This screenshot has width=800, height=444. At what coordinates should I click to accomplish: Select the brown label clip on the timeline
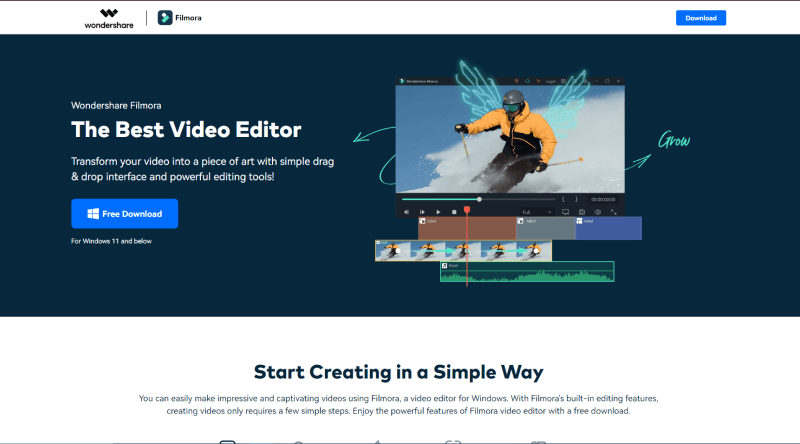(467, 228)
